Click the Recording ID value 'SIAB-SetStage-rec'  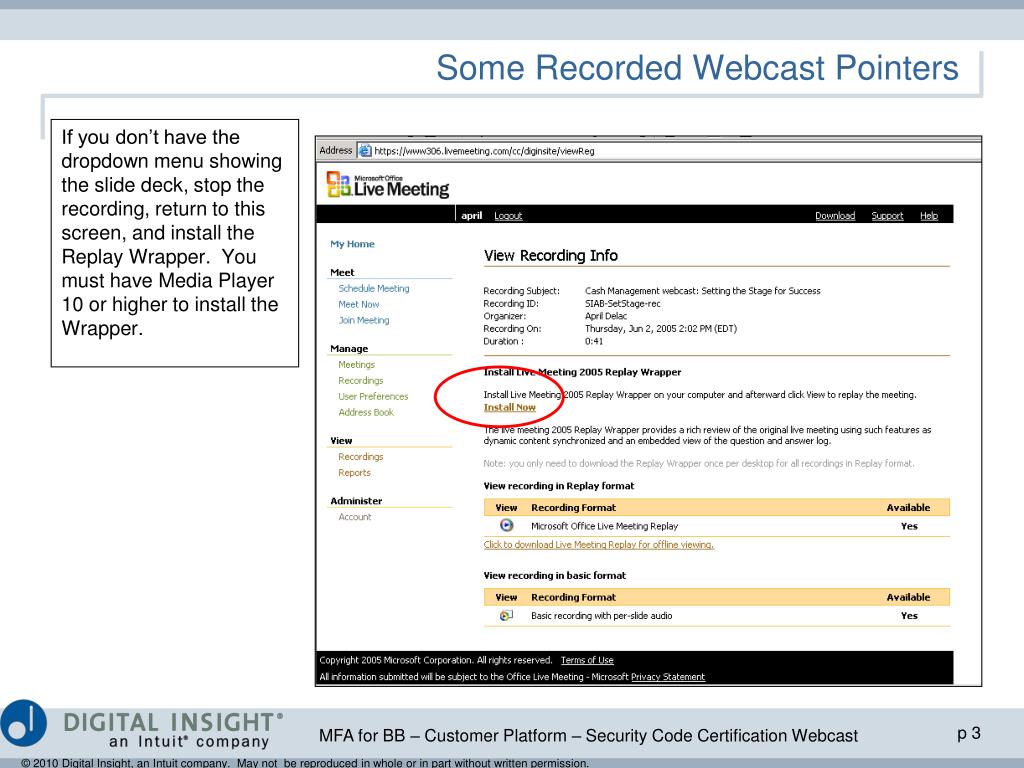pyautogui.click(x=622, y=304)
